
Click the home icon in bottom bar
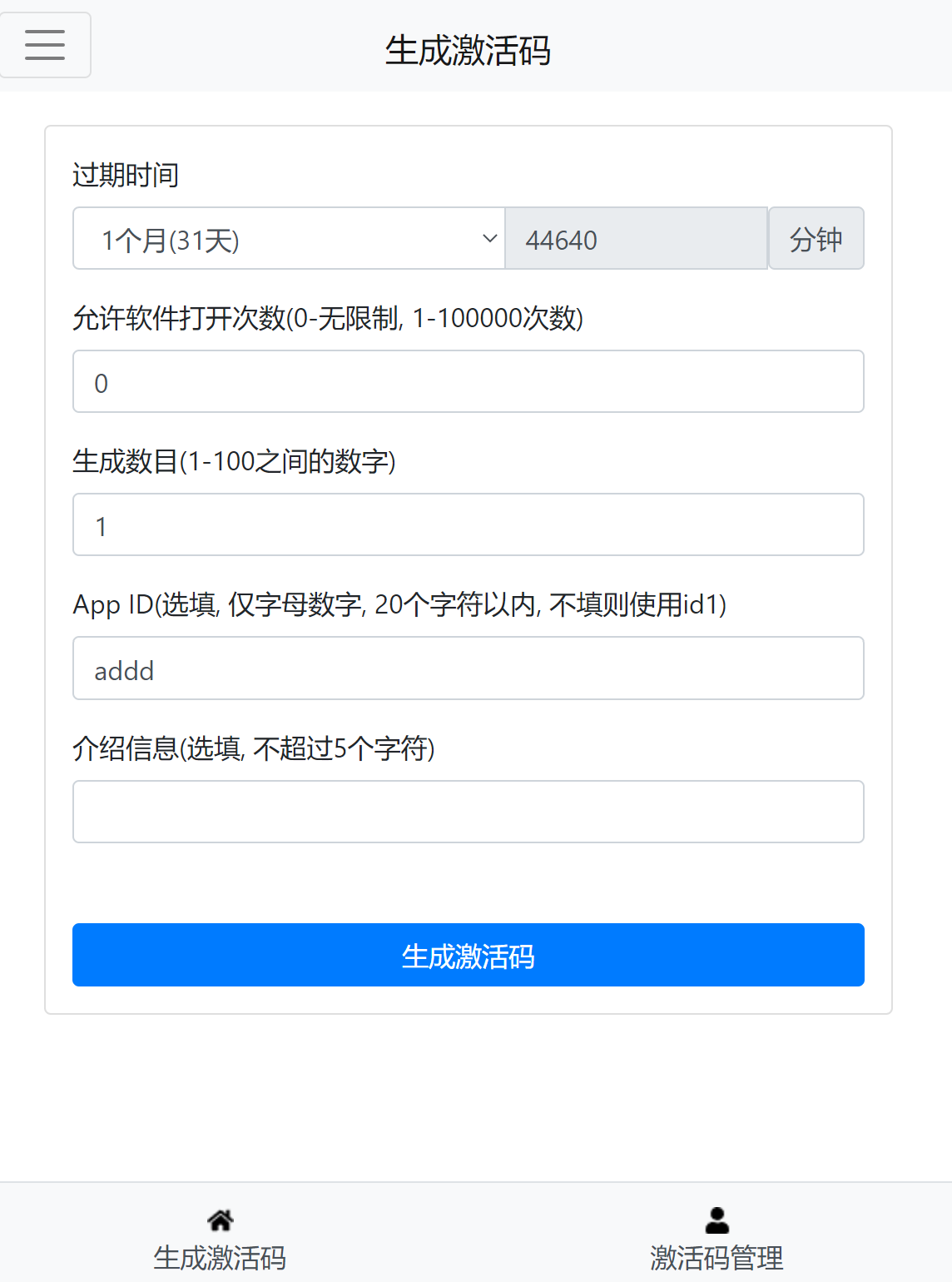pos(221,1220)
